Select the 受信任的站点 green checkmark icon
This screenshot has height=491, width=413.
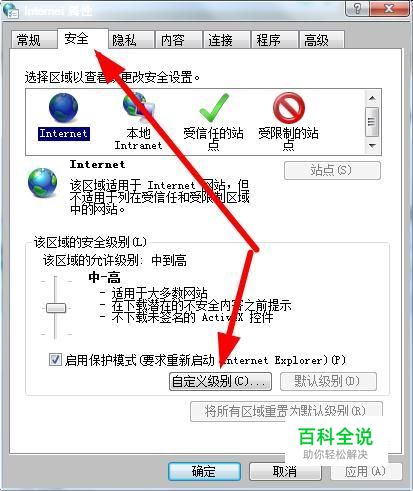[213, 107]
